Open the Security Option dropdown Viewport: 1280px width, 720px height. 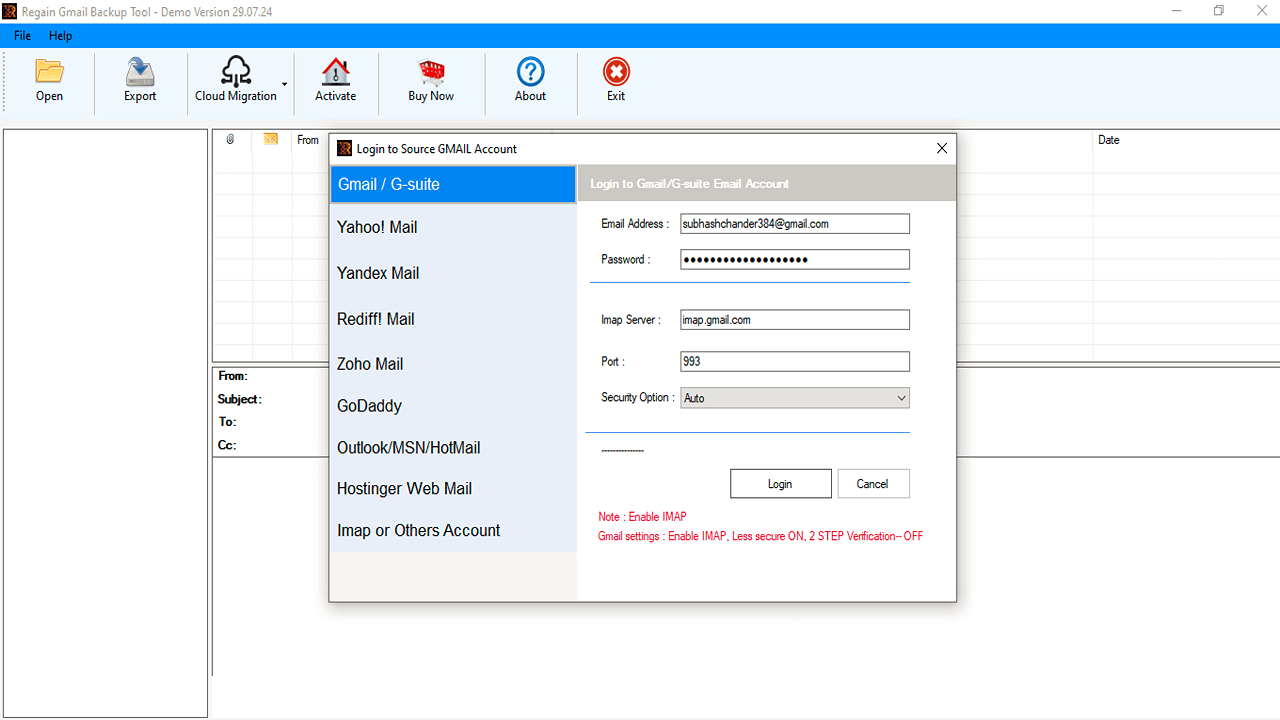tap(897, 397)
